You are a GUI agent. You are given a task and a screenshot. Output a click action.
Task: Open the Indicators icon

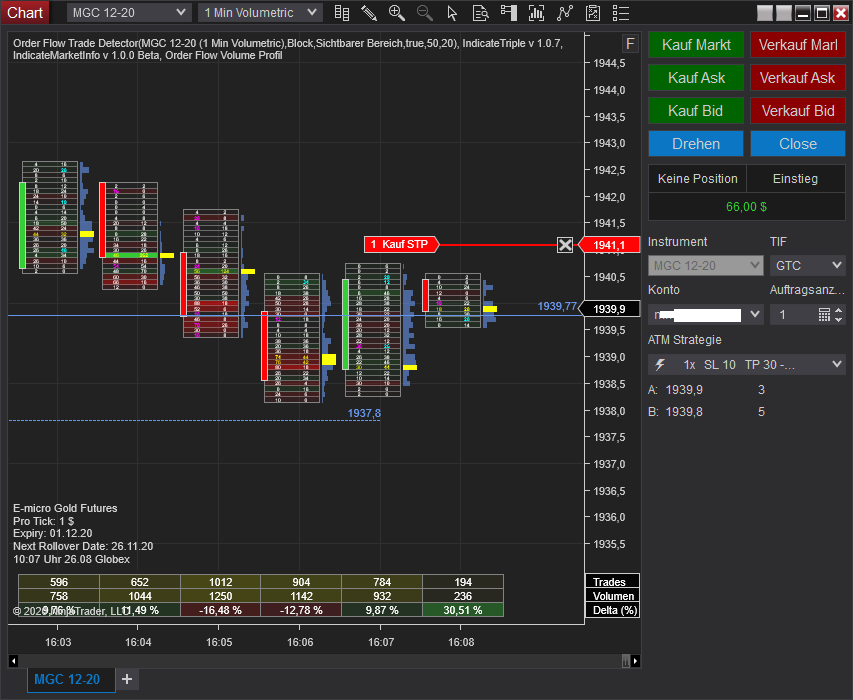coord(536,13)
